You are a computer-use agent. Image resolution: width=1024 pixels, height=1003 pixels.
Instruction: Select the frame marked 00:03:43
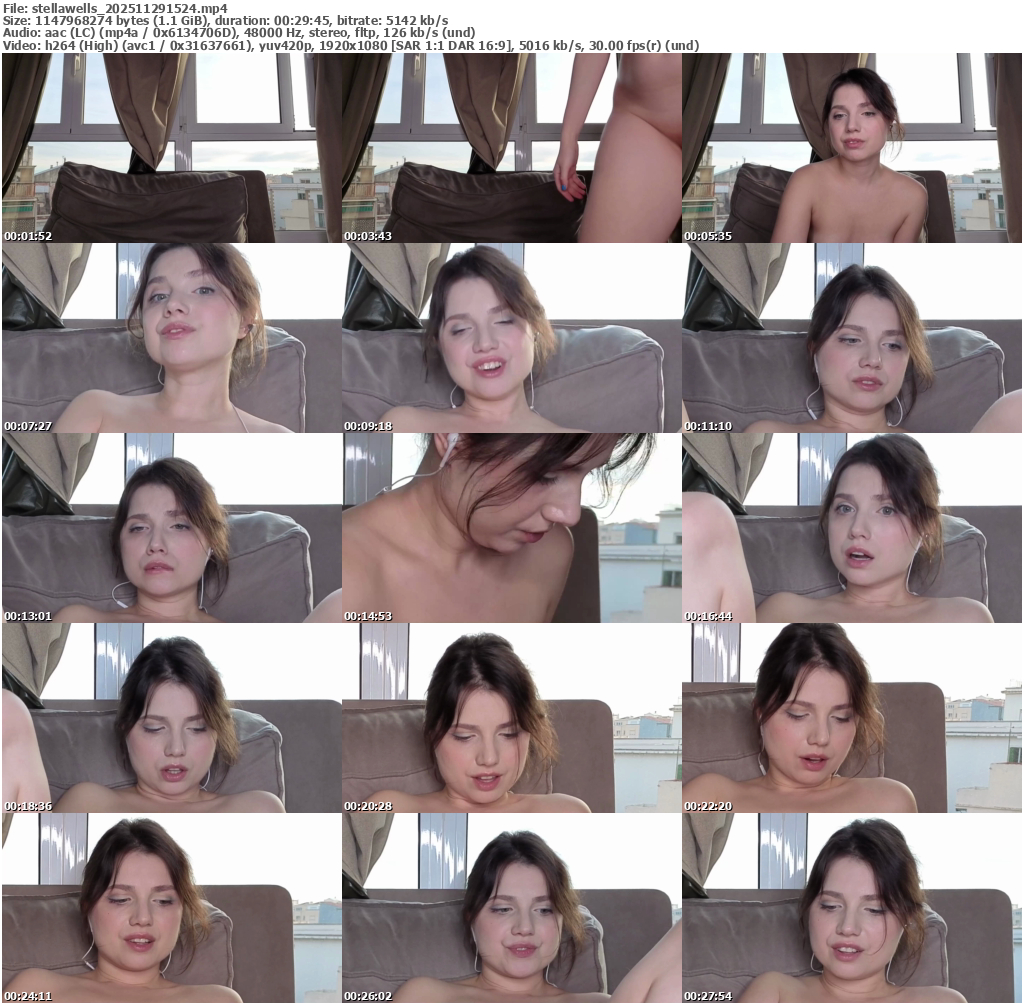pyautogui.click(x=511, y=148)
